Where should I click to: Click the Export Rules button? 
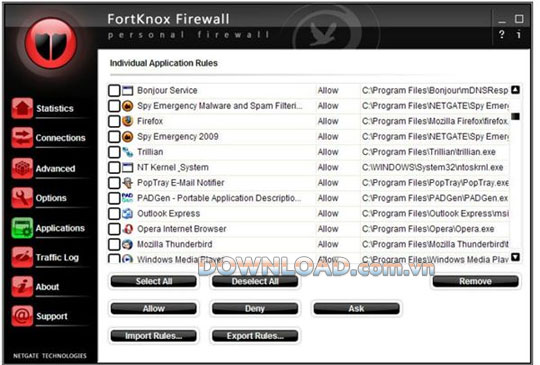255,336
